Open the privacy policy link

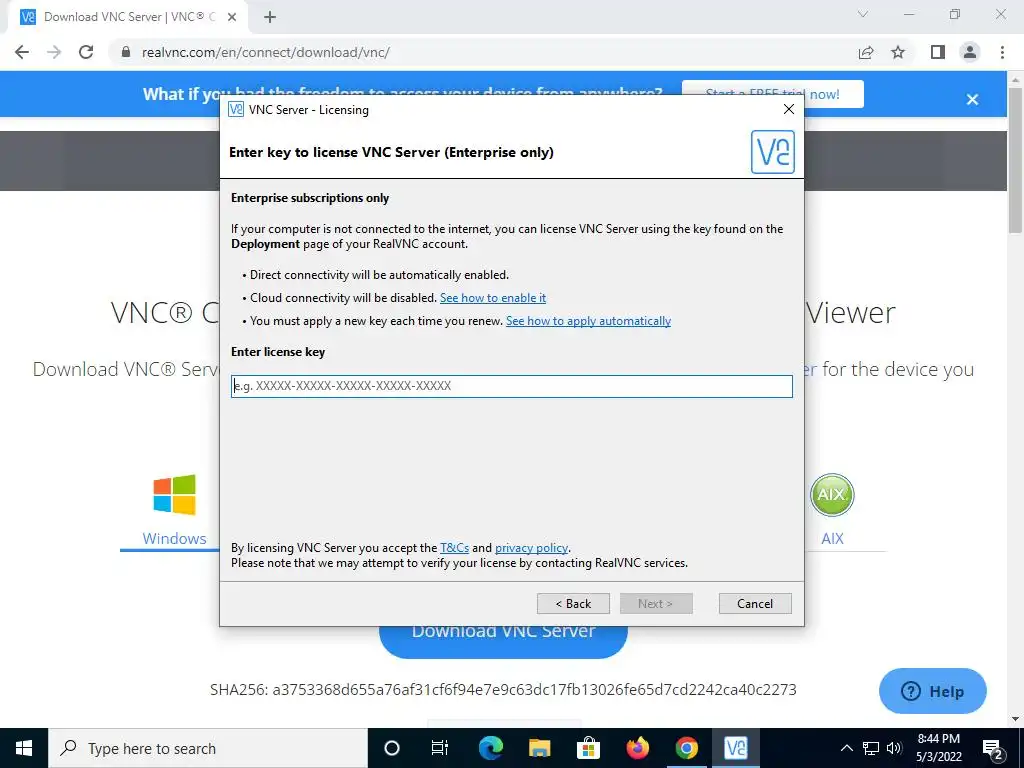532,548
